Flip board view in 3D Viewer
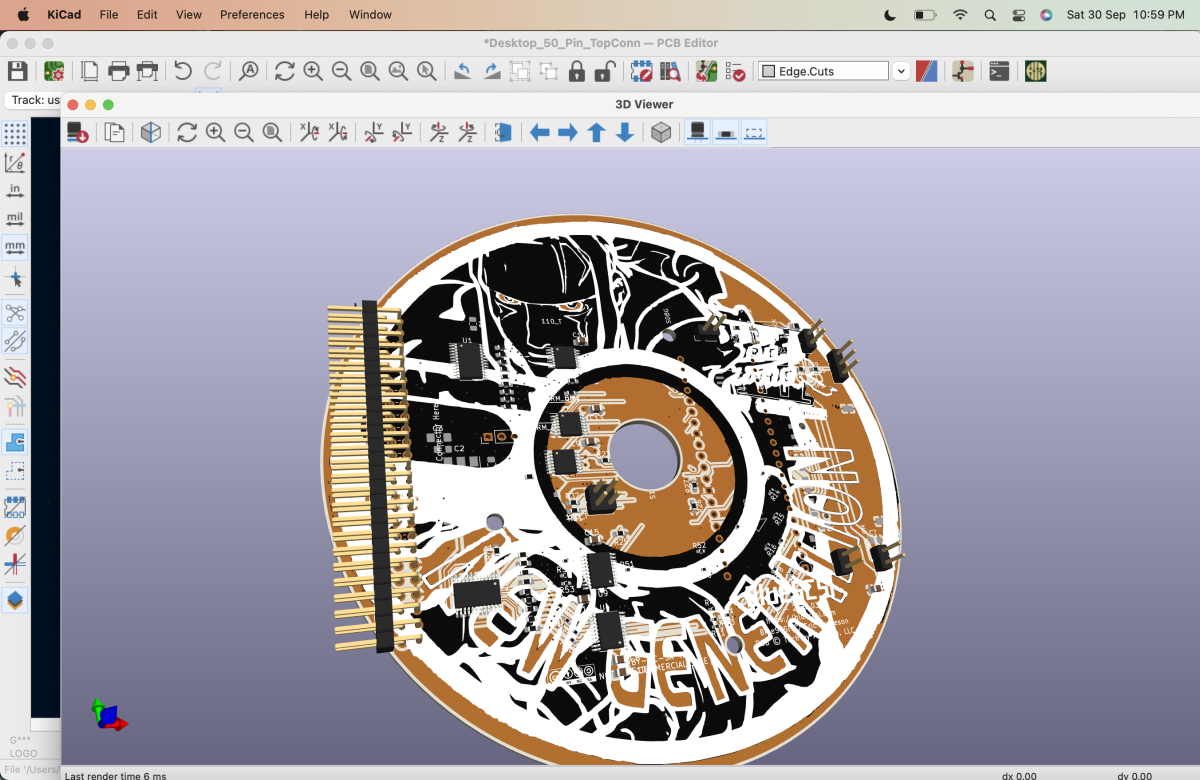Screen dimensions: 1200x780 (x=503, y=132)
